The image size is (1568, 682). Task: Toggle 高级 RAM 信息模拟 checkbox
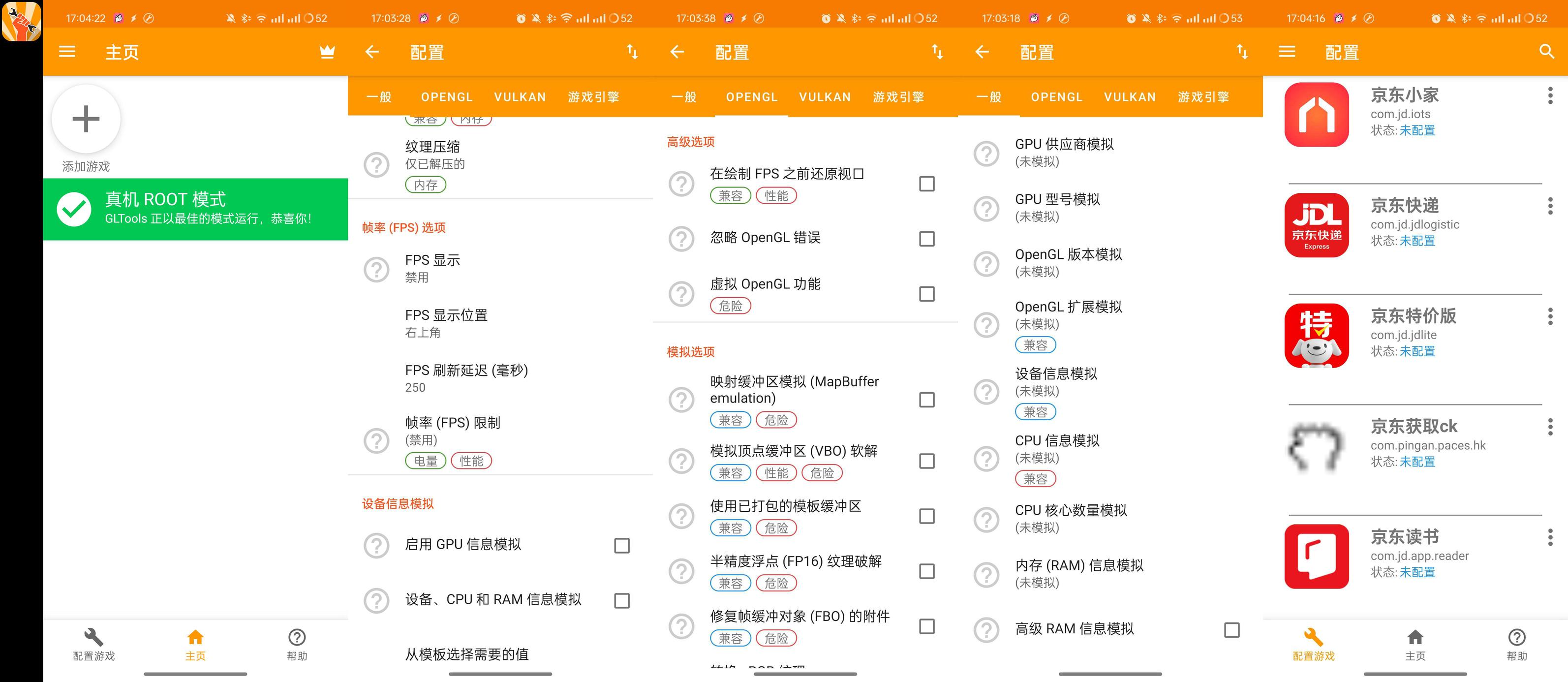[x=1231, y=630]
